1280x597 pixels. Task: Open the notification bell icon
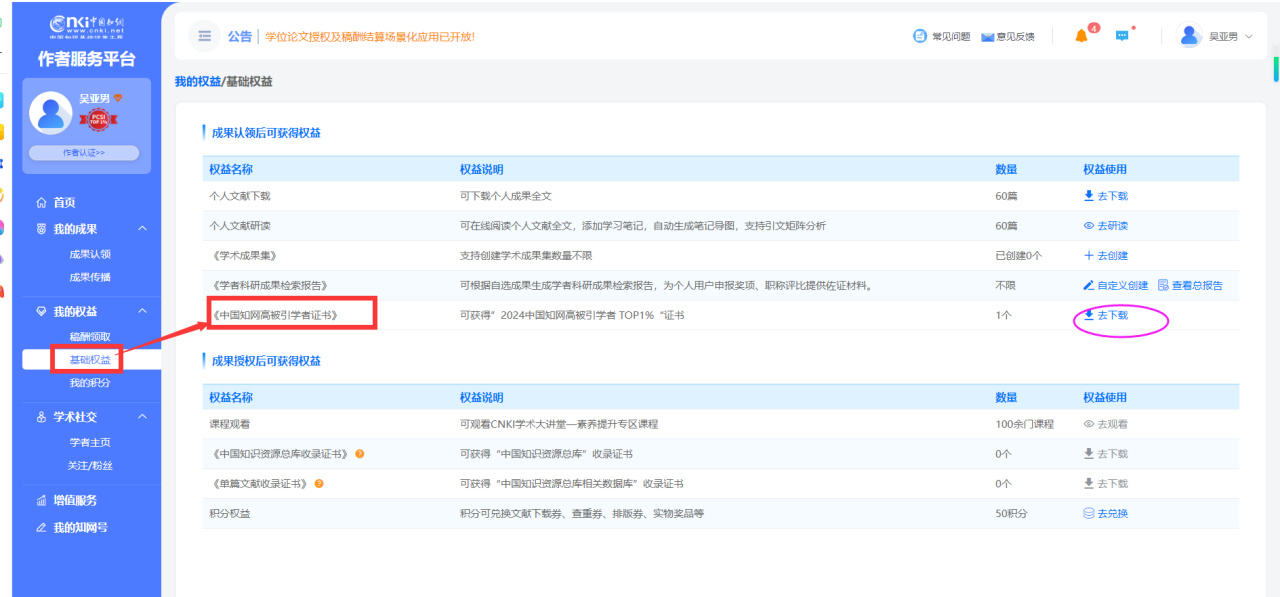1081,36
